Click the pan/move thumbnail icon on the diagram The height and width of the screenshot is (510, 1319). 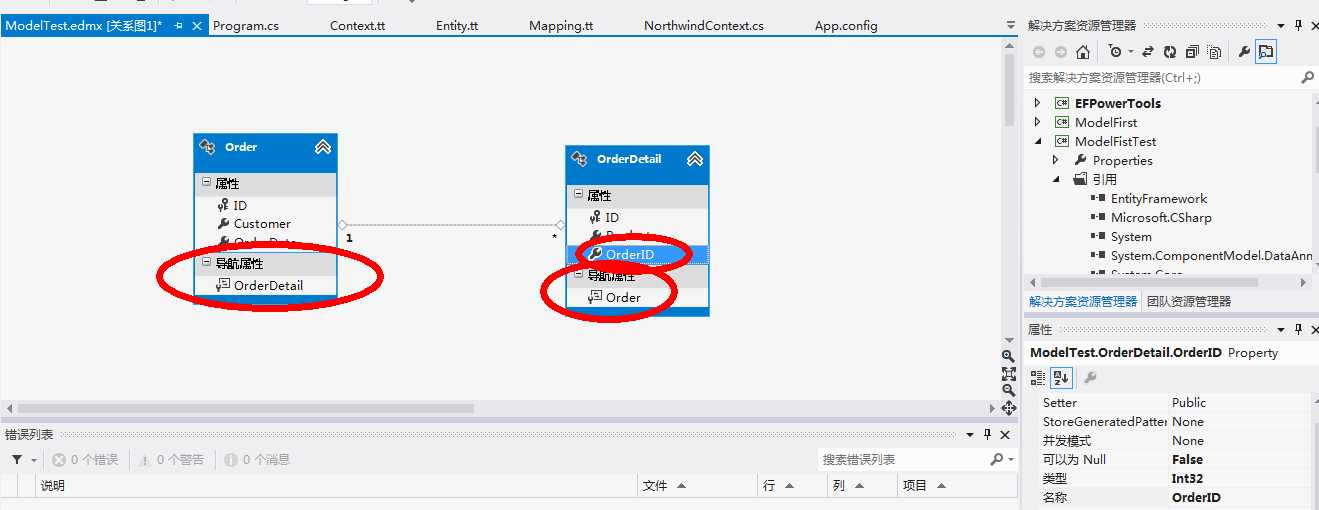pos(1008,409)
